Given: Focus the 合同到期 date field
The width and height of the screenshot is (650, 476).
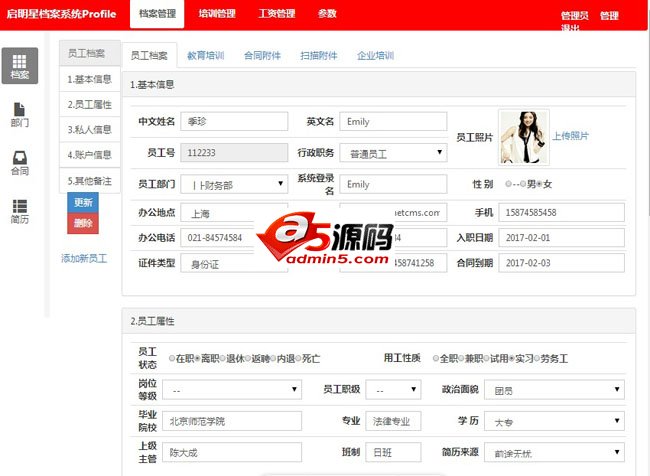Looking at the screenshot, I should [x=561, y=263].
